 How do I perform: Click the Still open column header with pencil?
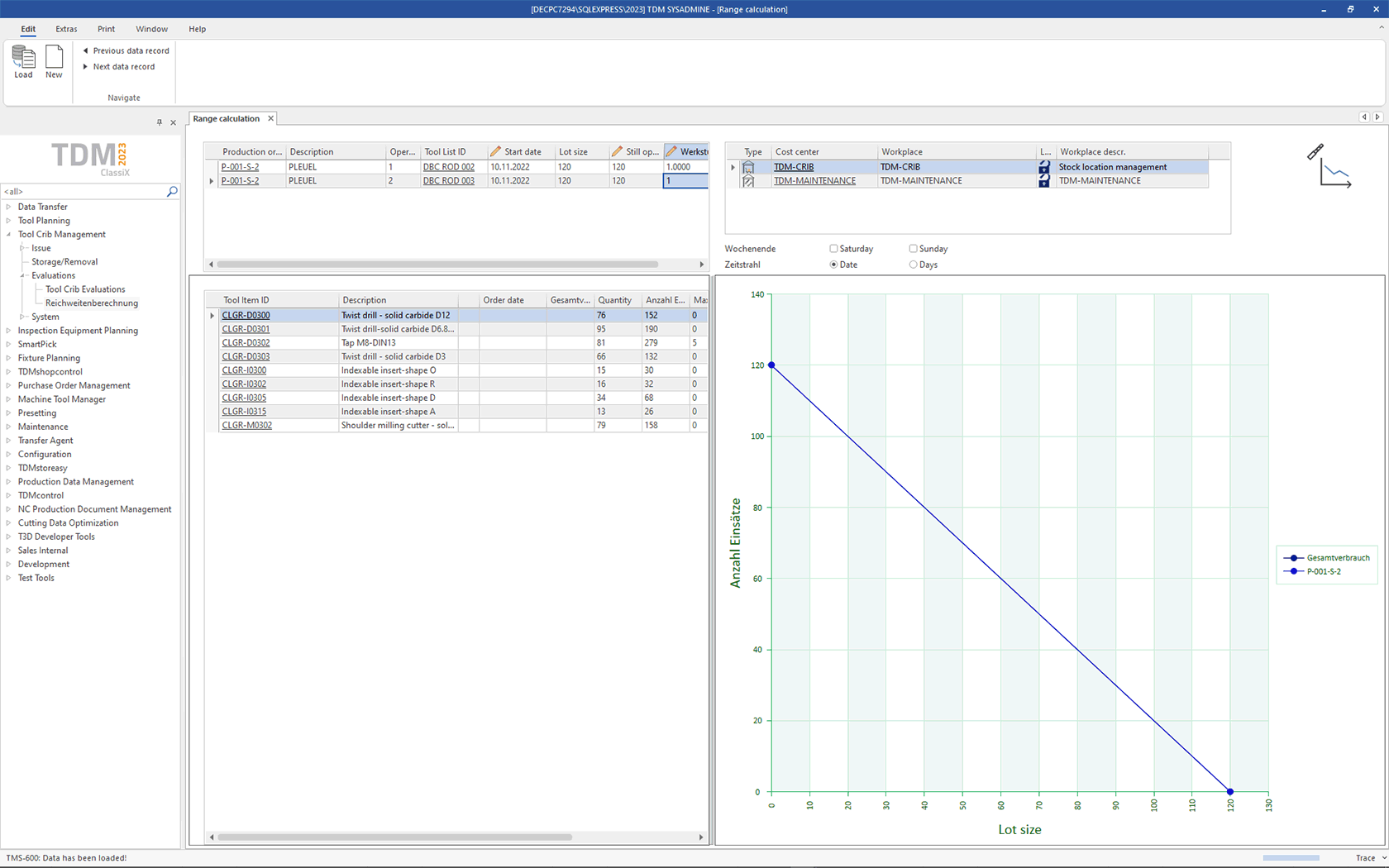(x=635, y=152)
